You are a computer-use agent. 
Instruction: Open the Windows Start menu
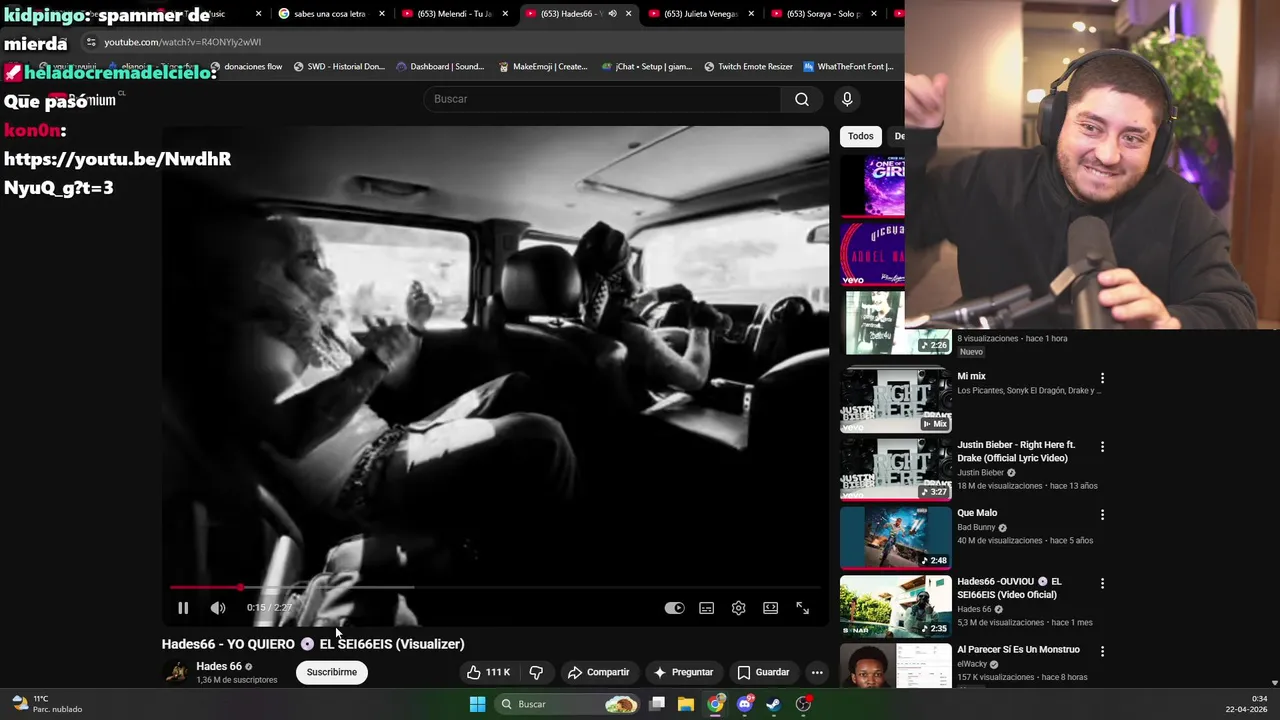pos(478,704)
